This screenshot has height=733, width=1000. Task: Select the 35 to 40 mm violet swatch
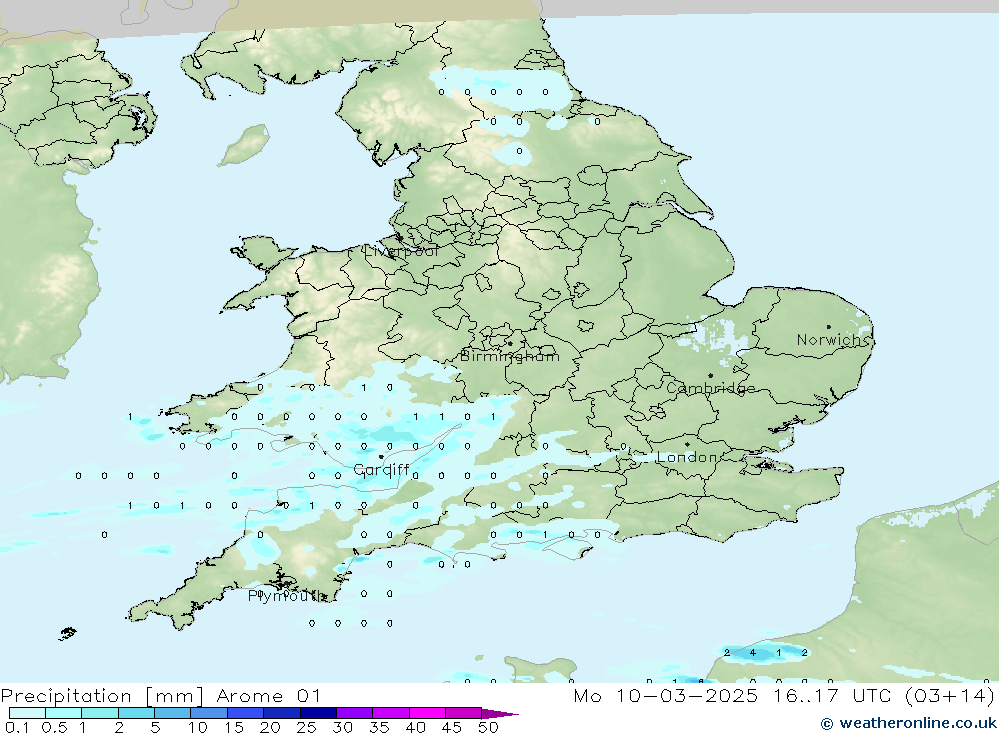tap(391, 713)
